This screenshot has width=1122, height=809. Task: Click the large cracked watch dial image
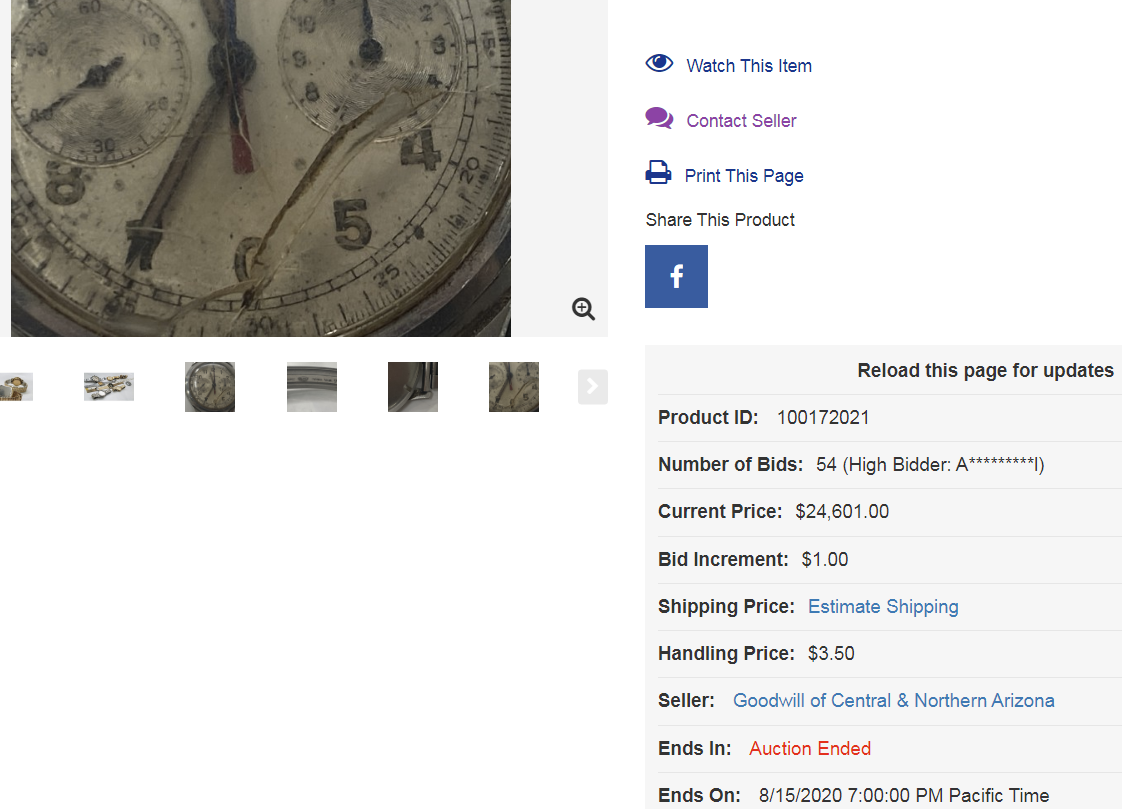pyautogui.click(x=260, y=168)
